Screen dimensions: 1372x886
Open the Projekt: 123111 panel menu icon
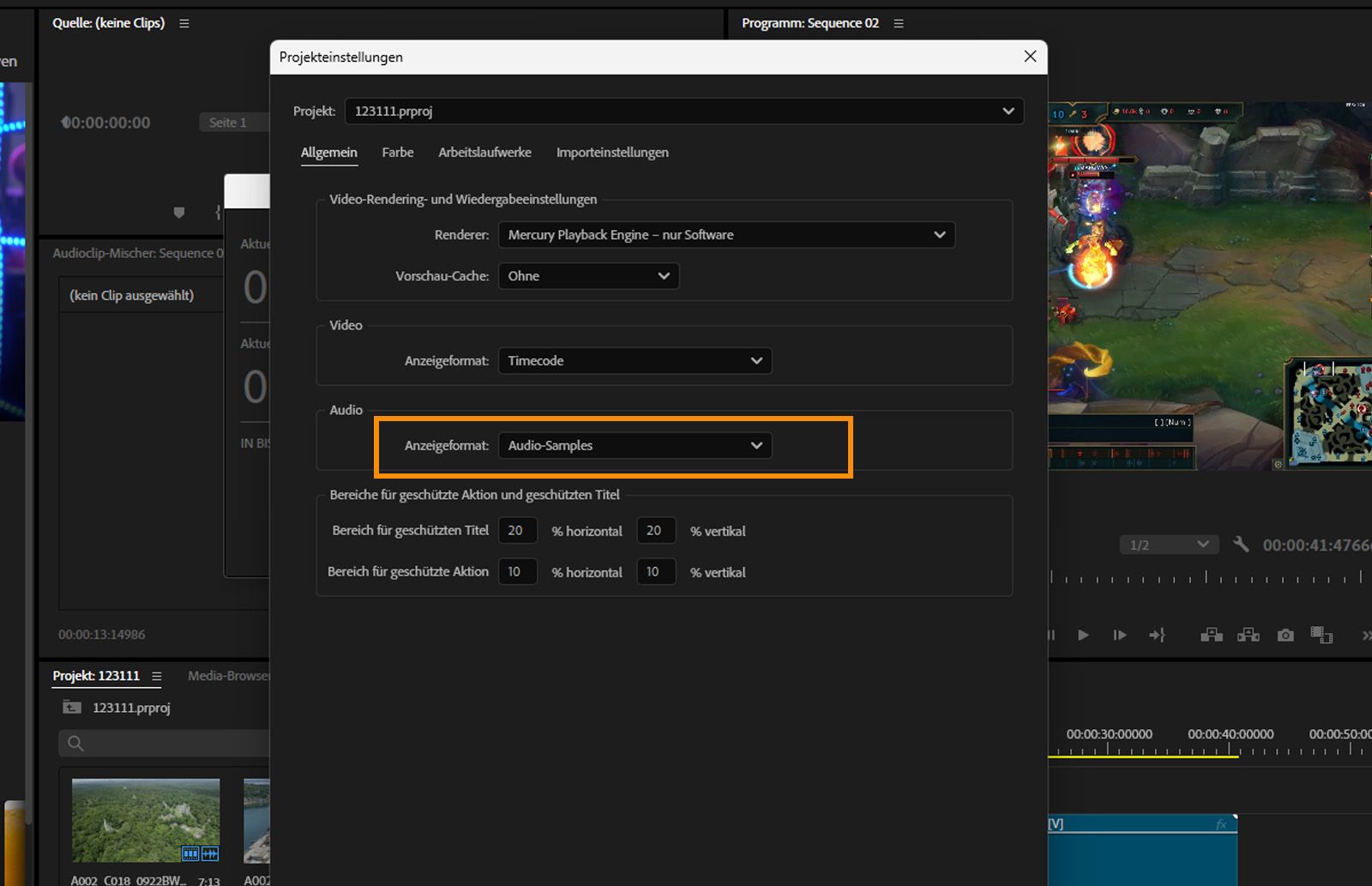point(156,676)
